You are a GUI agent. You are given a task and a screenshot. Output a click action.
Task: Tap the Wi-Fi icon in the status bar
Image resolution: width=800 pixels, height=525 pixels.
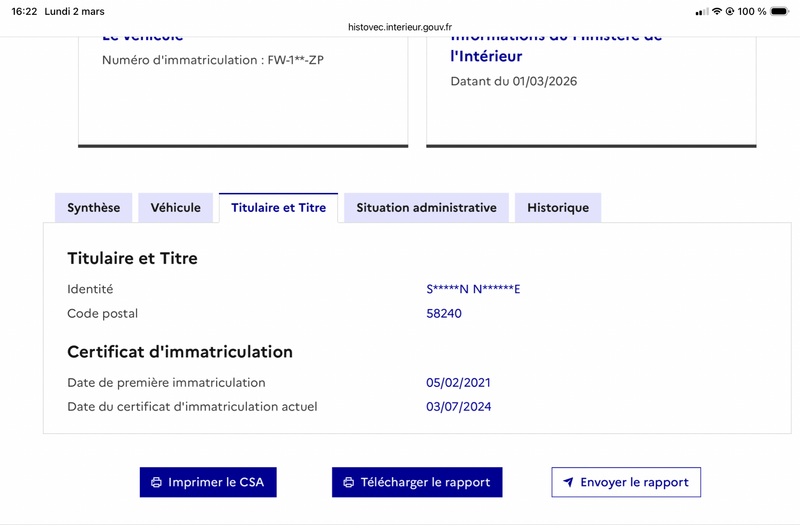717,11
